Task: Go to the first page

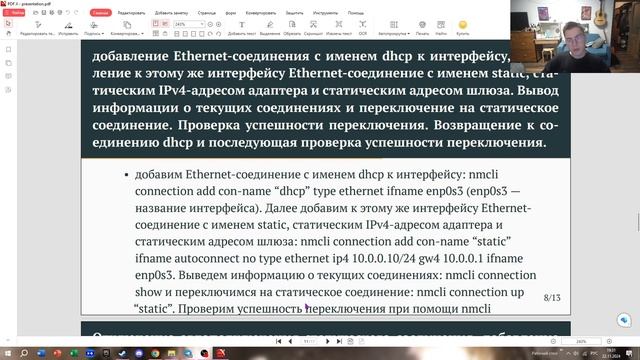Action: pyautogui.click(x=279, y=341)
